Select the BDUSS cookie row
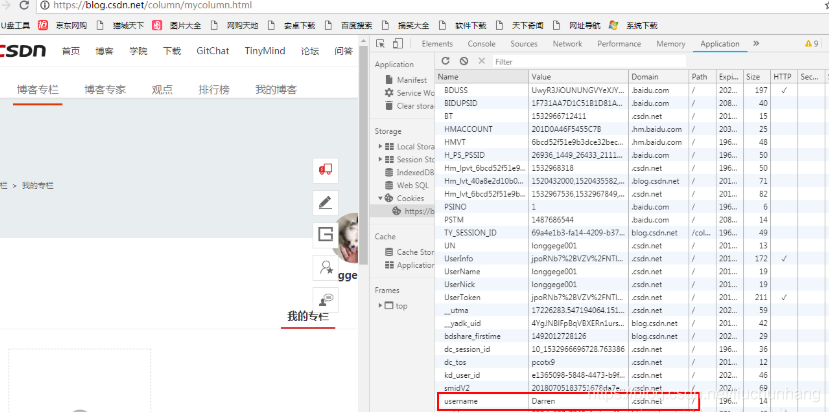The width and height of the screenshot is (829, 412). point(632,90)
